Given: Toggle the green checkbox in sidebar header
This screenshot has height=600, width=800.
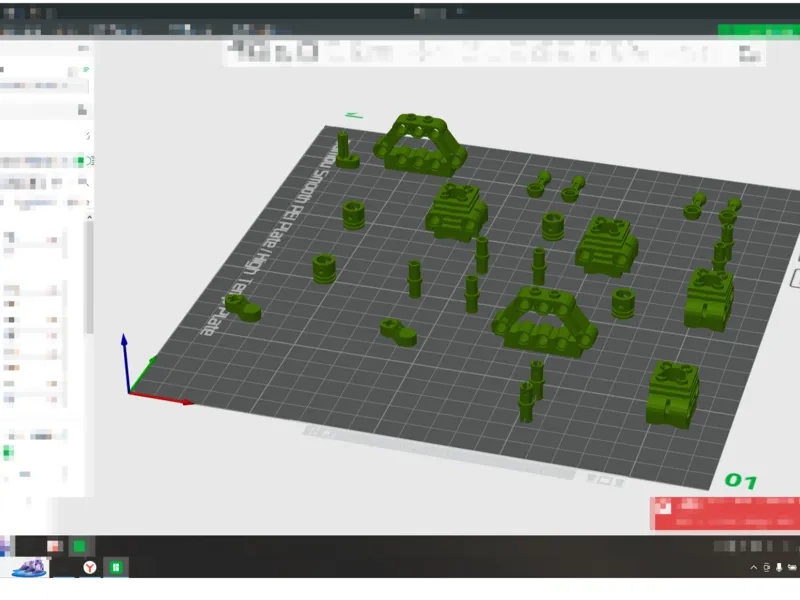Looking at the screenshot, I should point(80,161).
